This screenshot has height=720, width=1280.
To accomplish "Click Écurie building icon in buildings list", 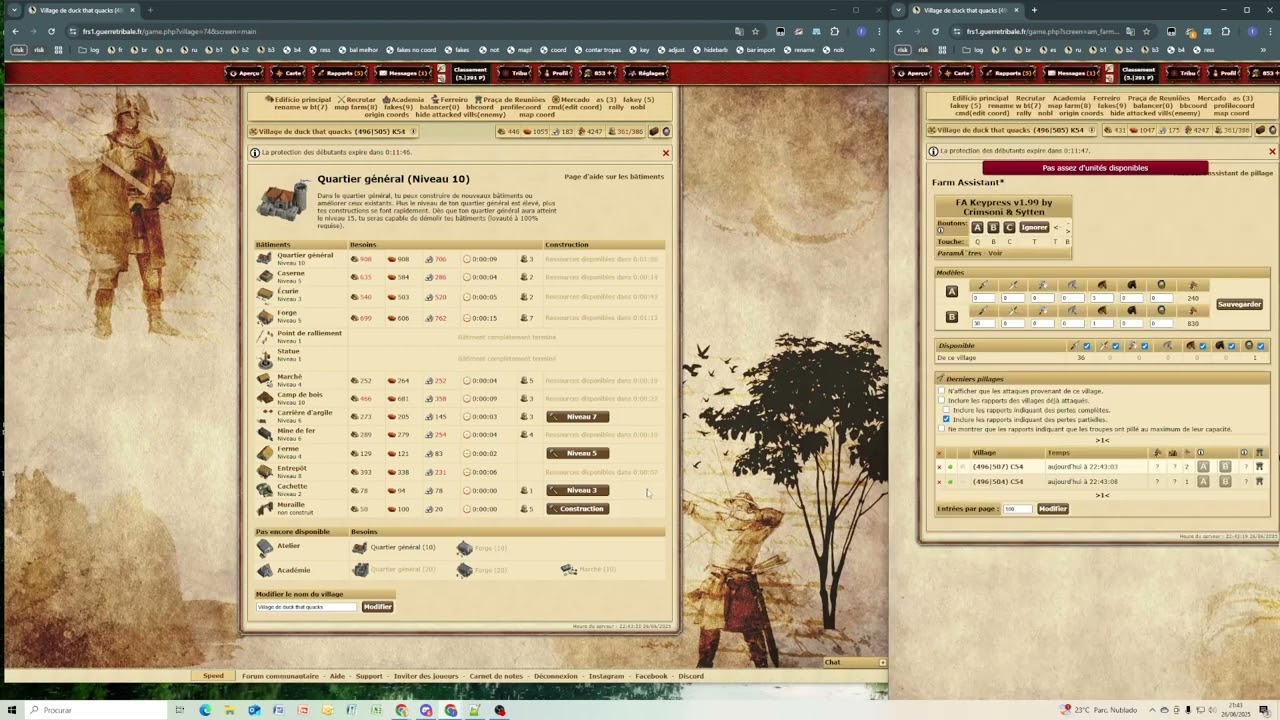I will tap(264, 295).
